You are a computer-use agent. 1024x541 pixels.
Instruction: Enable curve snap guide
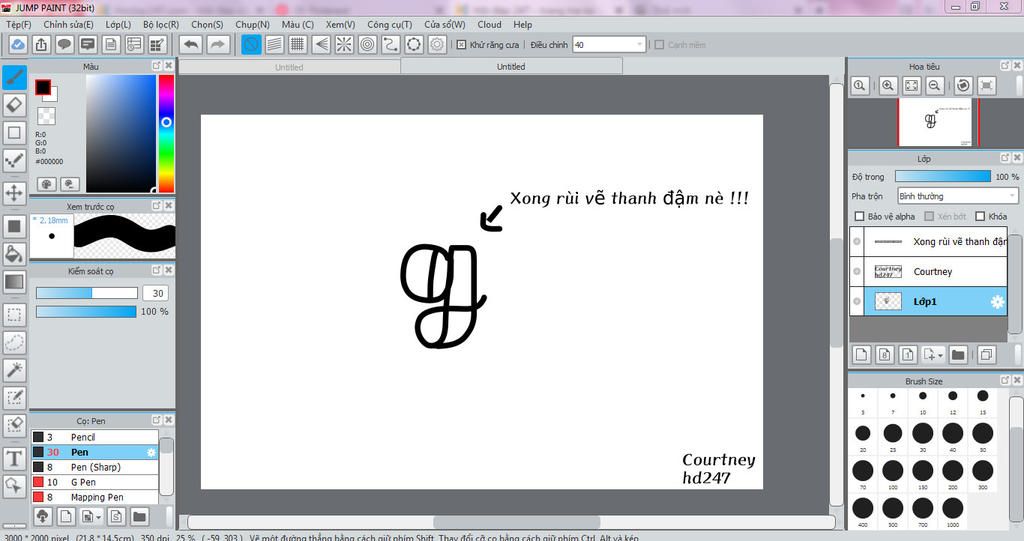click(391, 44)
